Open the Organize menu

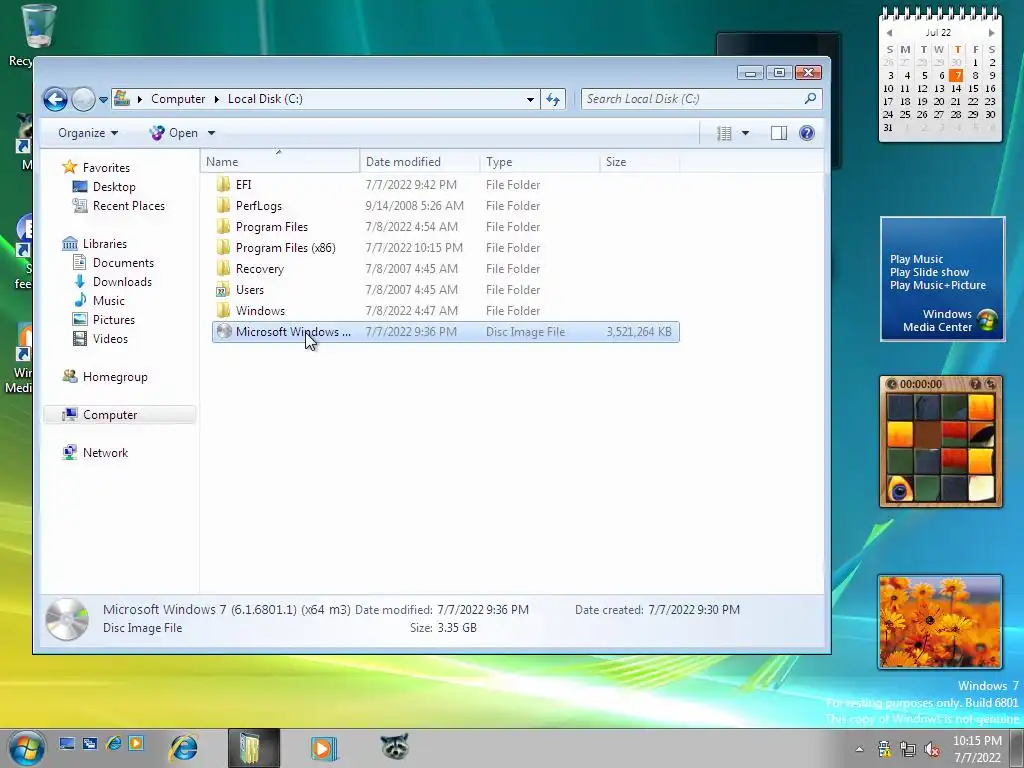click(88, 133)
